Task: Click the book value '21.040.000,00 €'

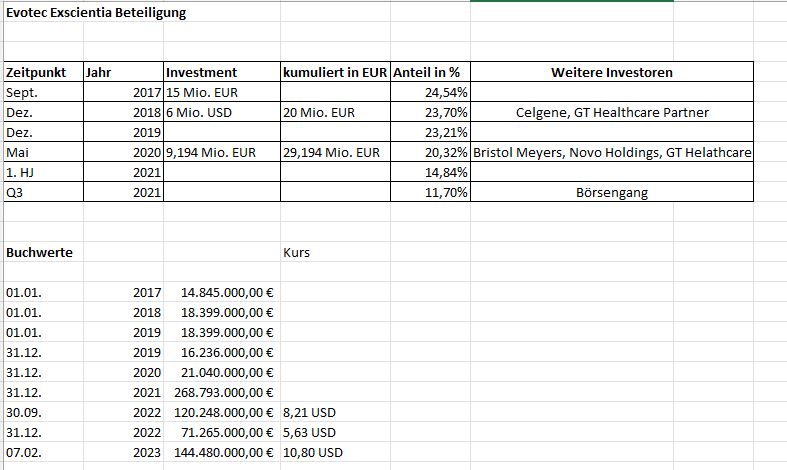Action: coord(222,373)
